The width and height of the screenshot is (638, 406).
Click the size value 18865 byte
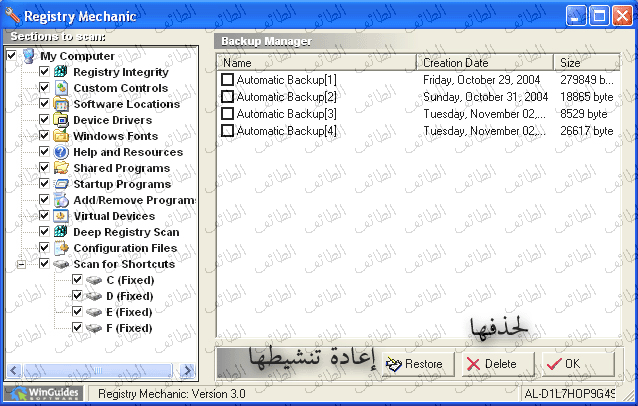point(586,97)
